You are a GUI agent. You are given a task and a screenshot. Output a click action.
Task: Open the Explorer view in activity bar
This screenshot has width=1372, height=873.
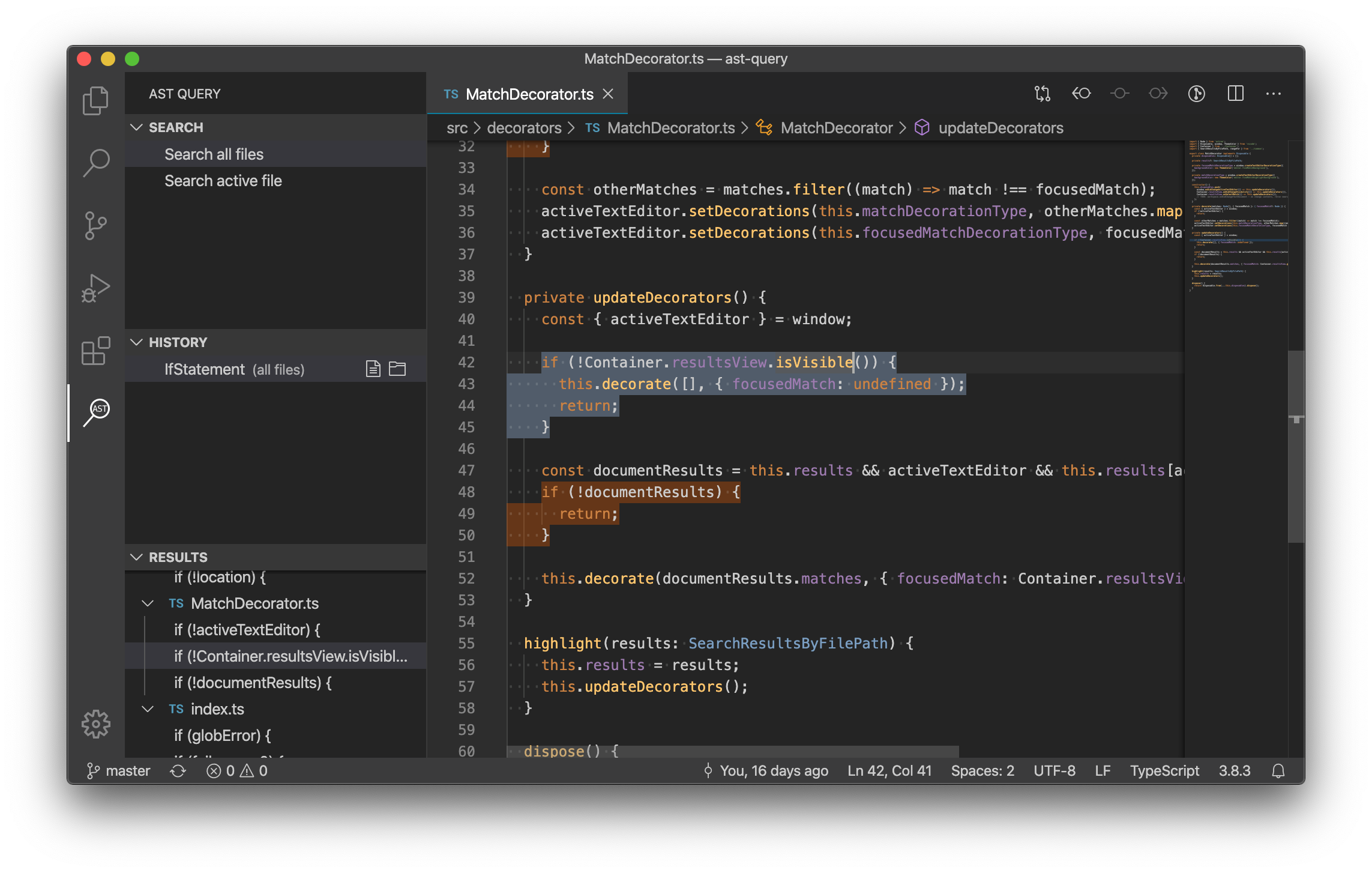click(95, 100)
